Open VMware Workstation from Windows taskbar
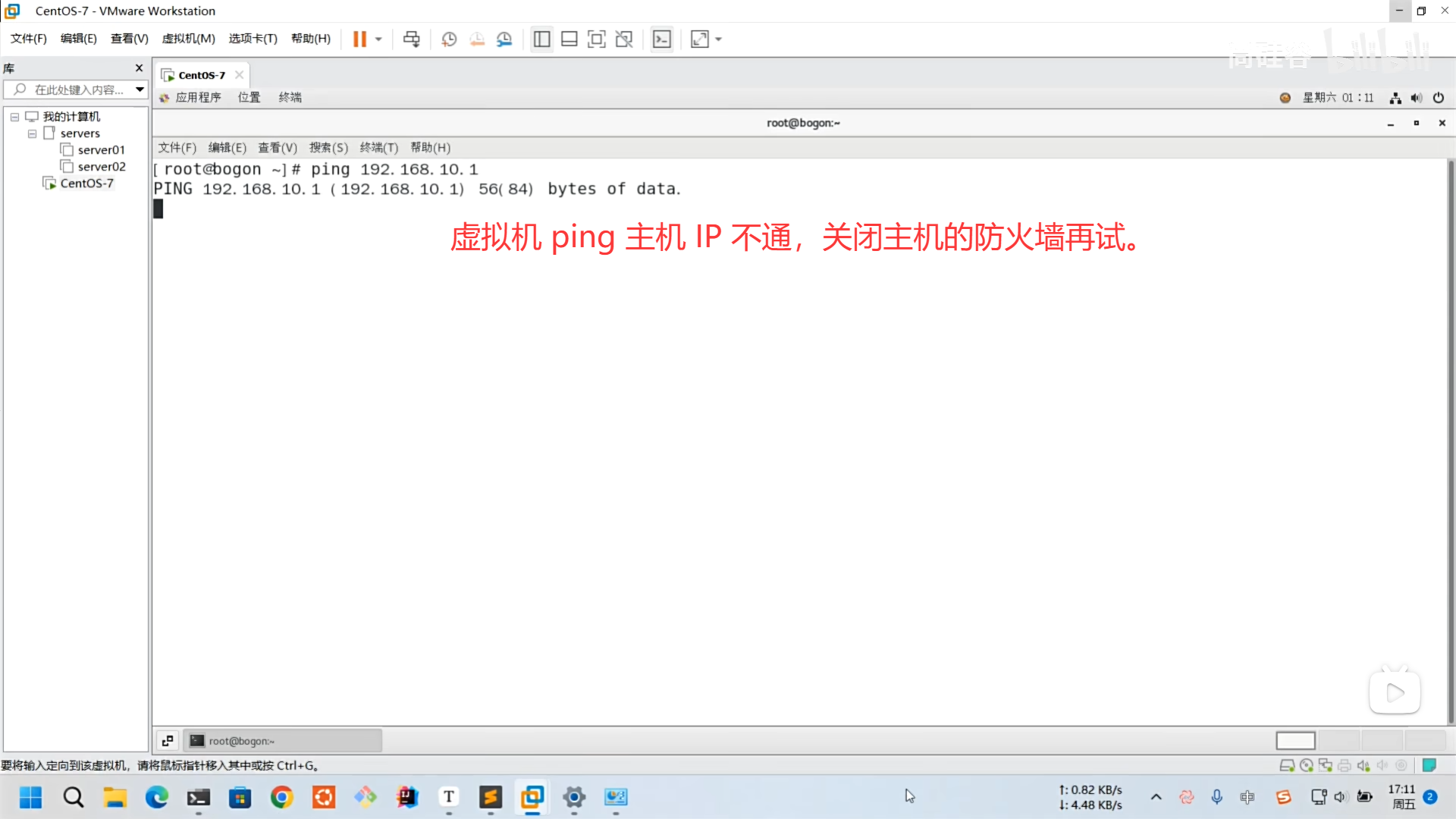This screenshot has width=1456, height=819. [x=532, y=797]
